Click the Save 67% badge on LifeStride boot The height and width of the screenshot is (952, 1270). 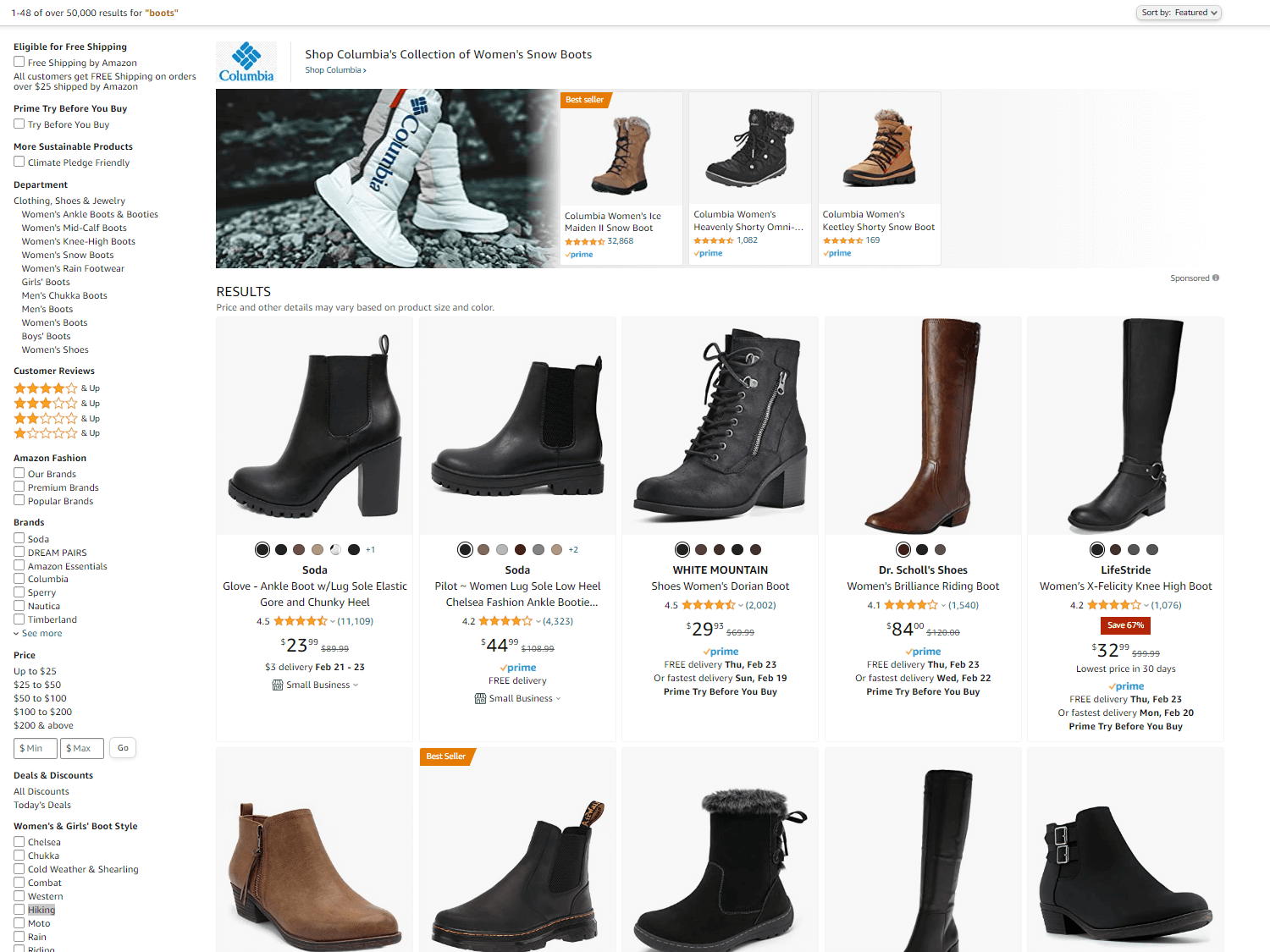(1125, 625)
